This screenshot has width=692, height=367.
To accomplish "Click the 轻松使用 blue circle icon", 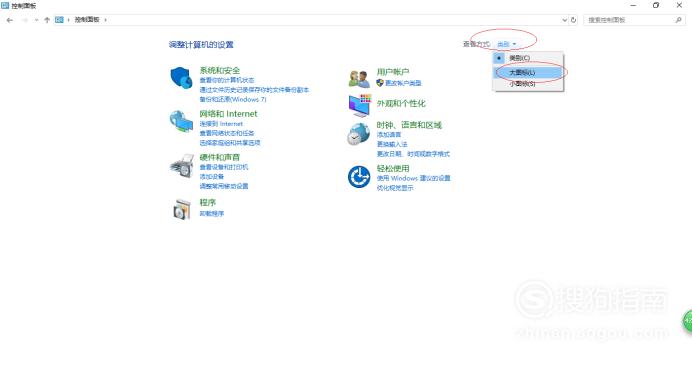I will pyautogui.click(x=359, y=177).
